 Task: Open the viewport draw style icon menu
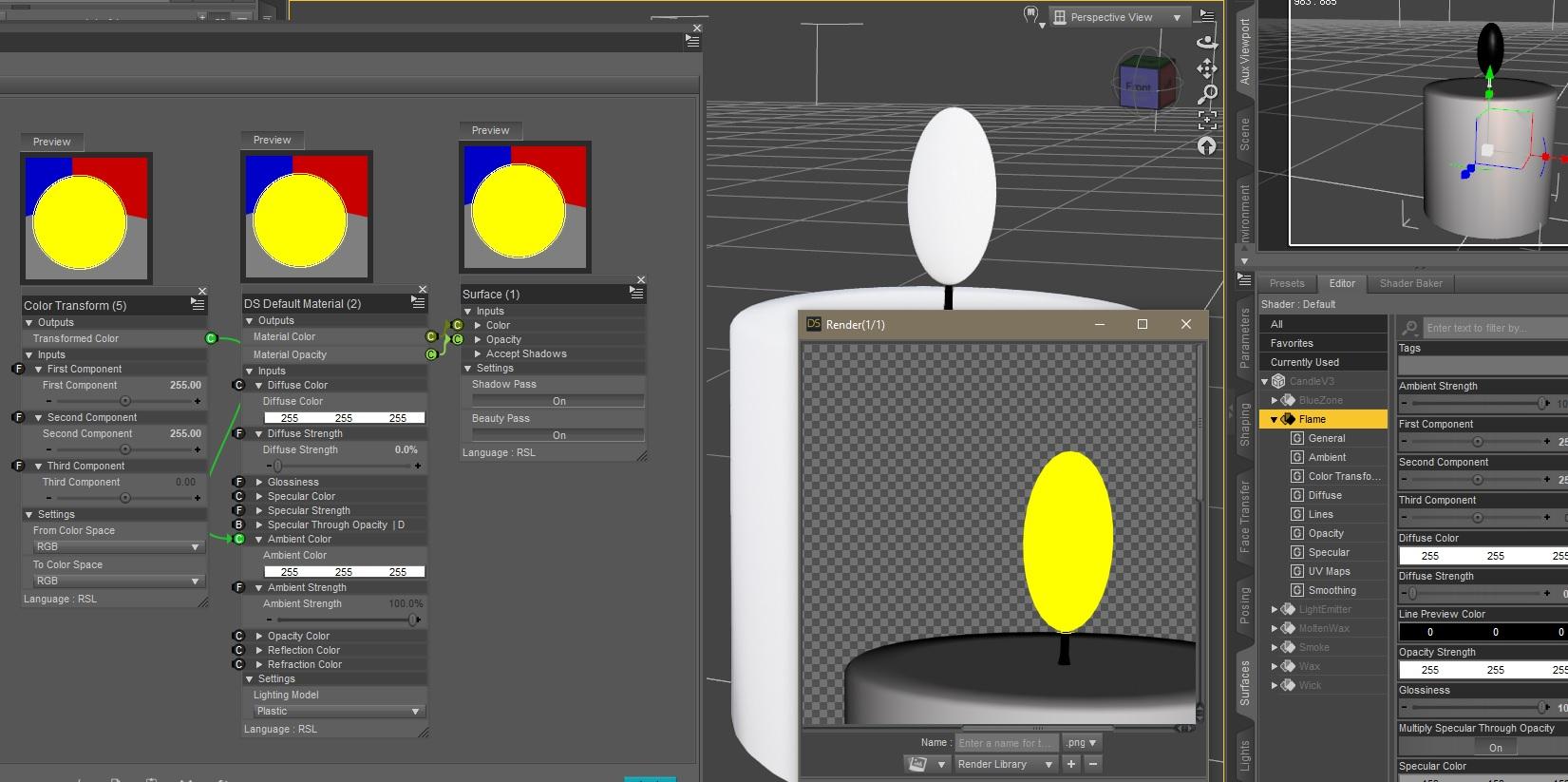click(1033, 16)
